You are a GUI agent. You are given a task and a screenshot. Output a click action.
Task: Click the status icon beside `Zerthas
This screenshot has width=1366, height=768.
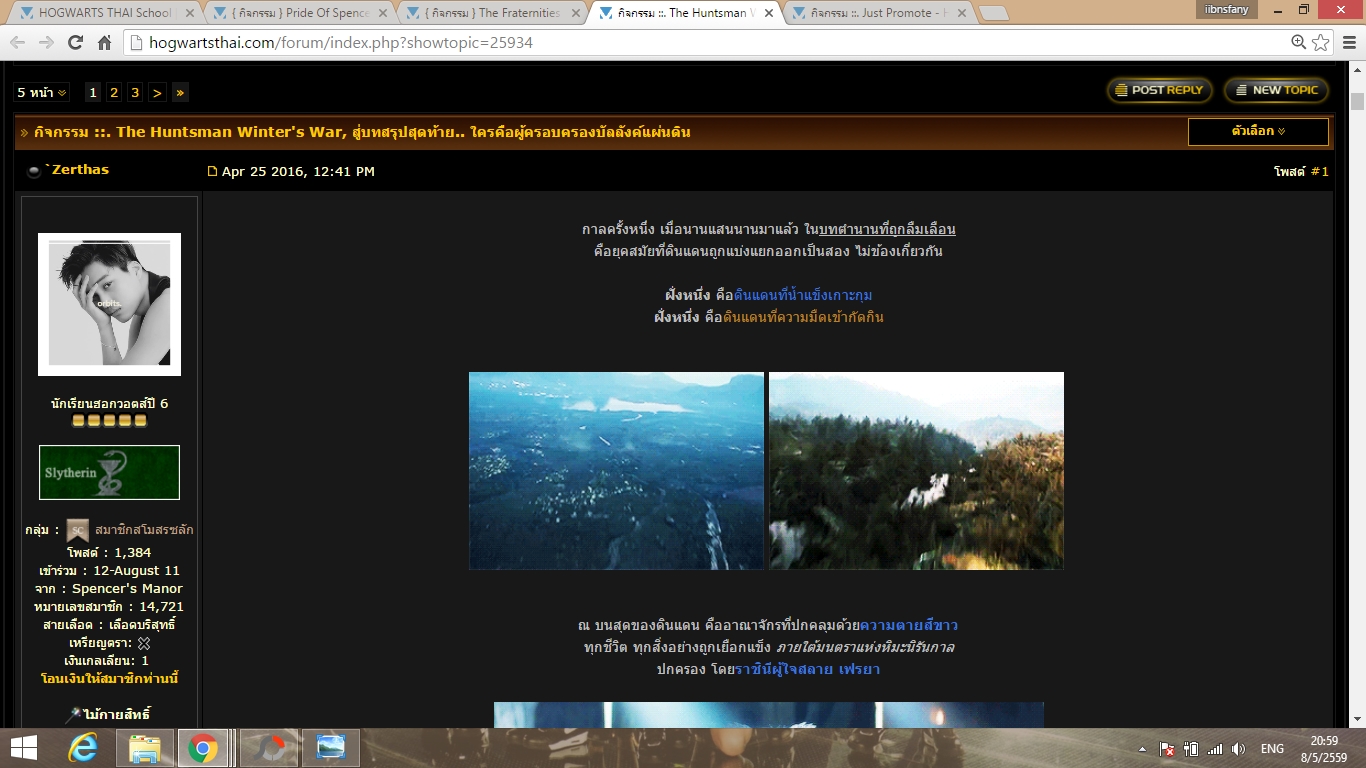click(x=34, y=171)
